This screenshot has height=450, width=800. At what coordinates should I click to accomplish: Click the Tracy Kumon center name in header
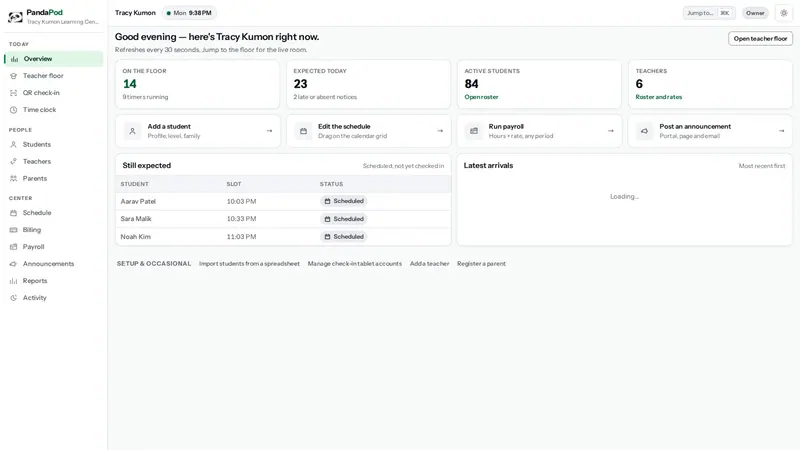pos(135,13)
